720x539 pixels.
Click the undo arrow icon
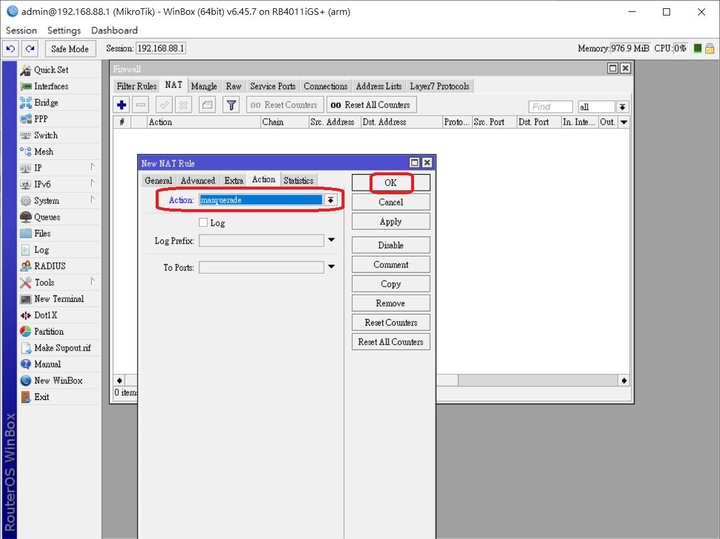(11, 49)
